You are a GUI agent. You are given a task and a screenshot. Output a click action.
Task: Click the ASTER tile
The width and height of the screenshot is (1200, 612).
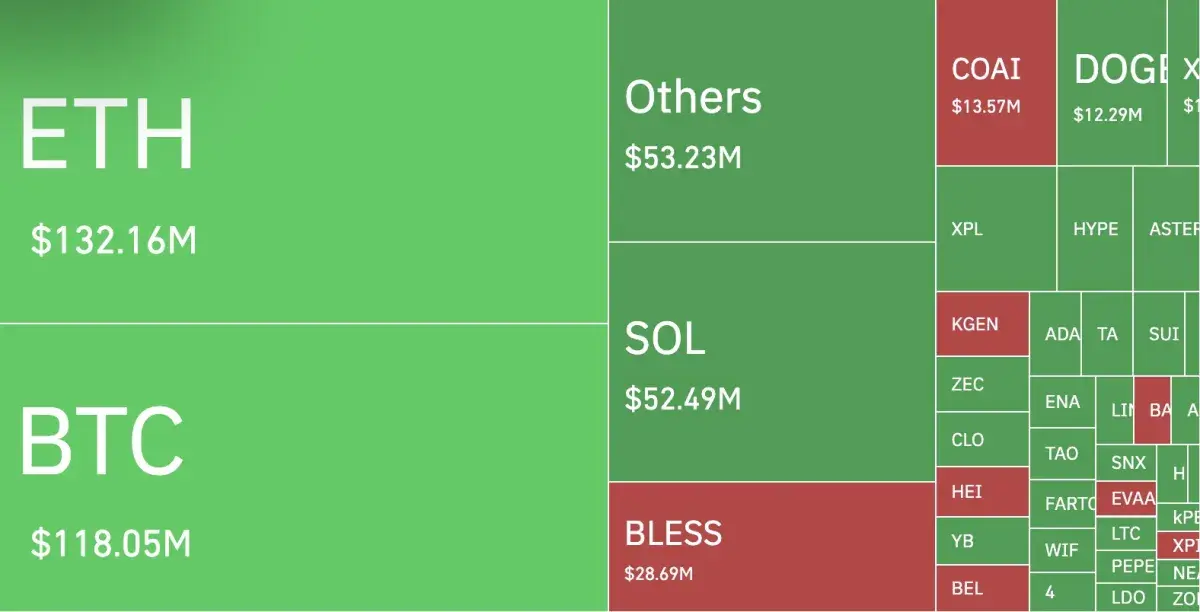(1168, 229)
